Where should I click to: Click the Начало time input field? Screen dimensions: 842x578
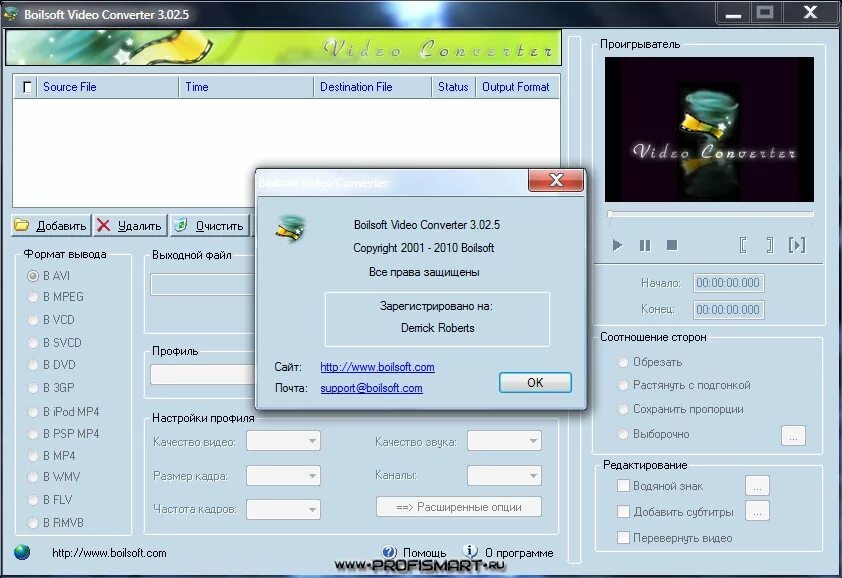click(728, 283)
